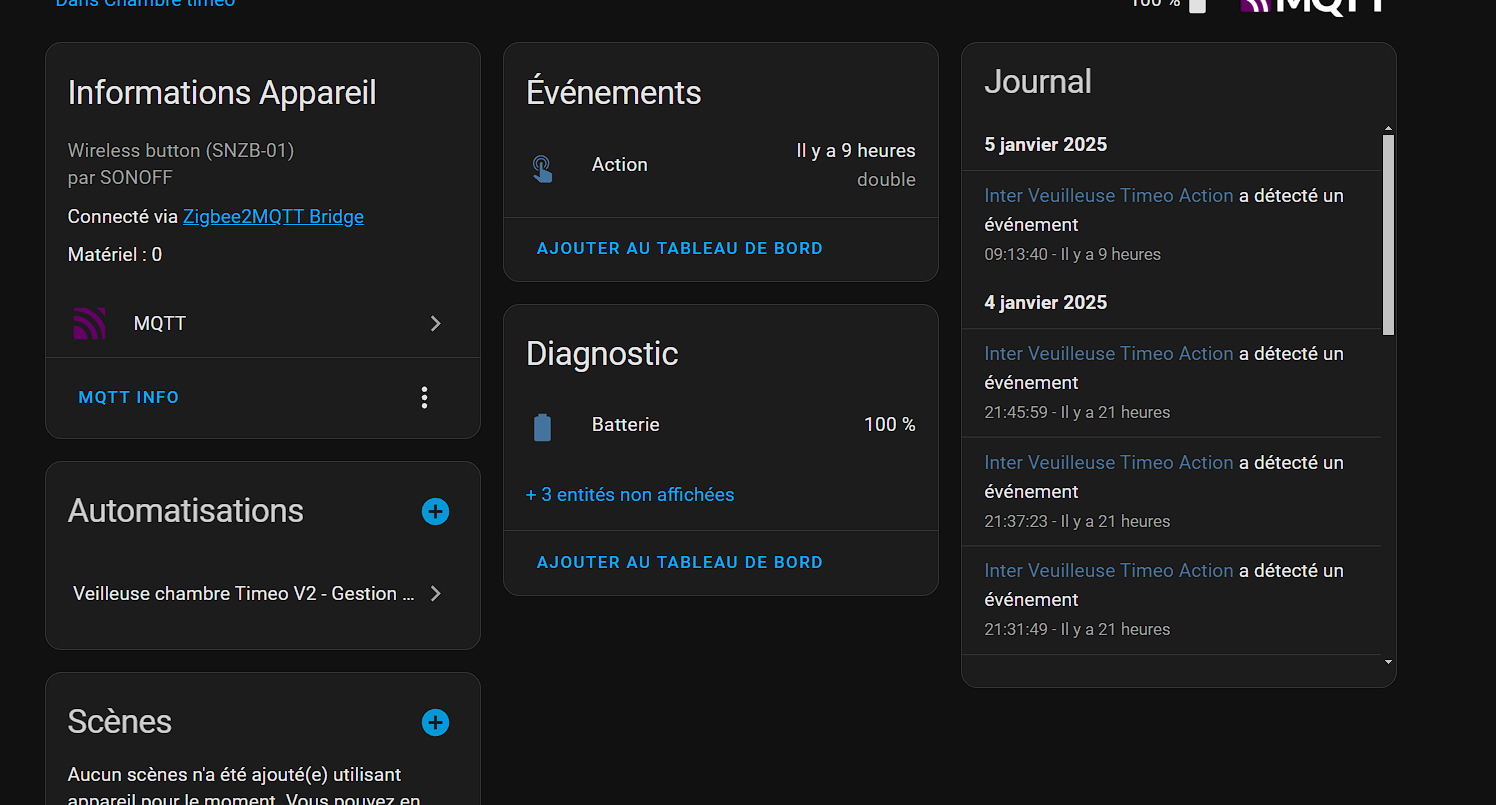Open the MQTT integration row chevron
Viewport: 1496px width, 805px height.
pos(435,323)
